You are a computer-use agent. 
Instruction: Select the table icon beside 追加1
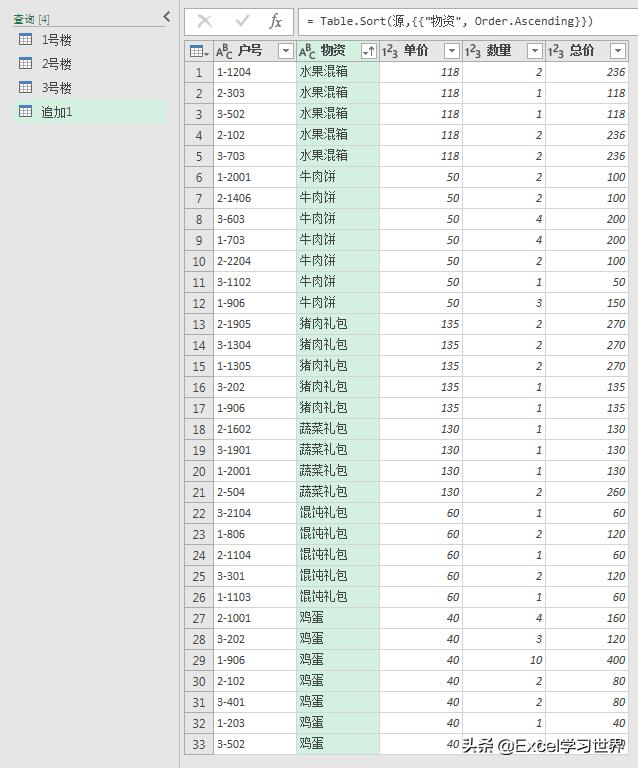coord(25,111)
